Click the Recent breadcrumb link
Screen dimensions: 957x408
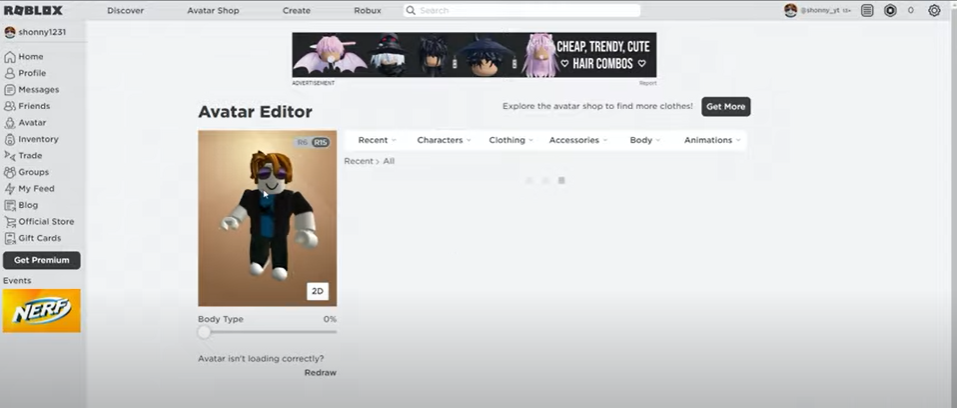click(x=358, y=161)
